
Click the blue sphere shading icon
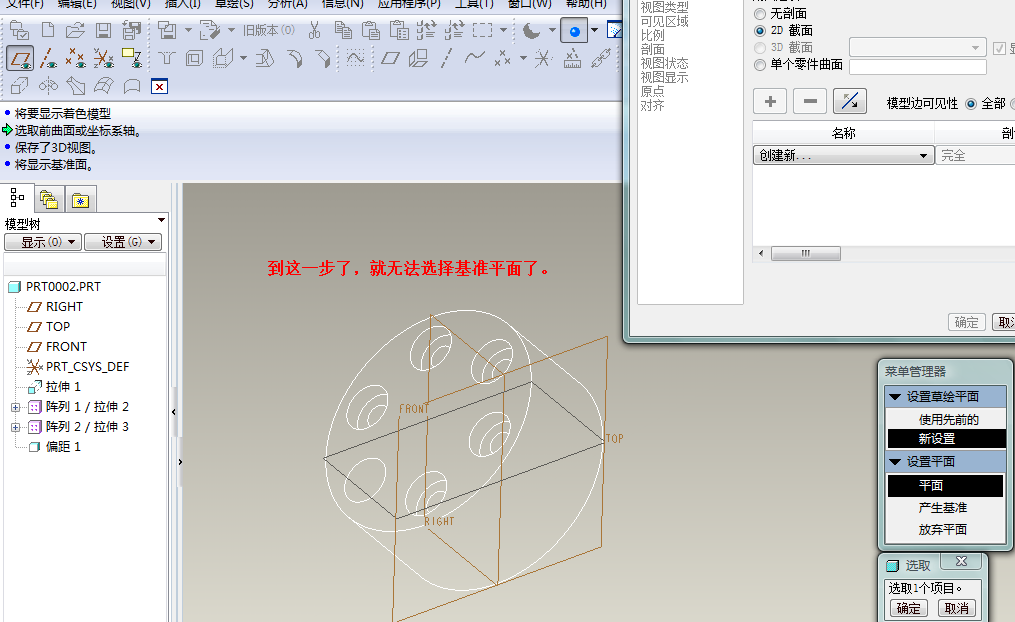[x=574, y=30]
